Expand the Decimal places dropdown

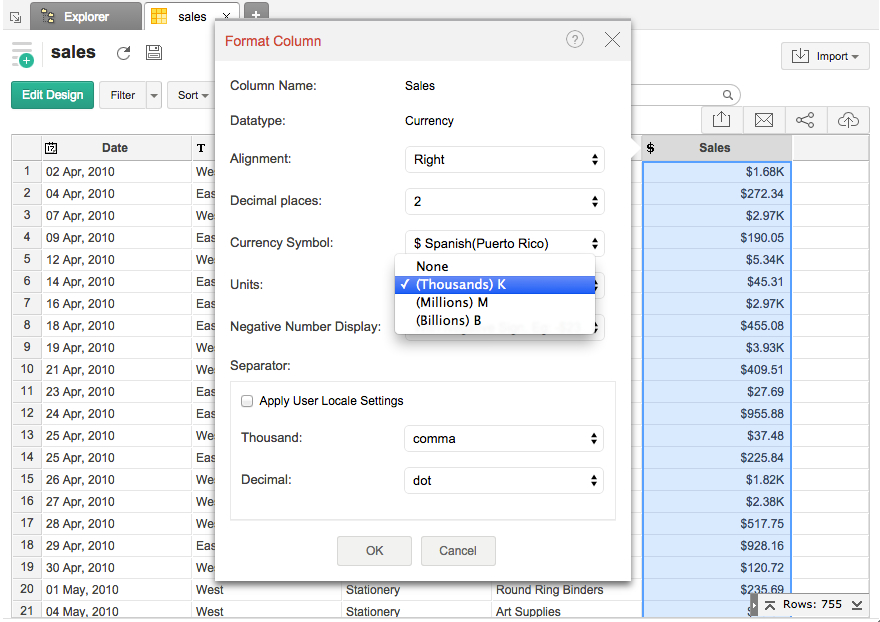coord(504,202)
